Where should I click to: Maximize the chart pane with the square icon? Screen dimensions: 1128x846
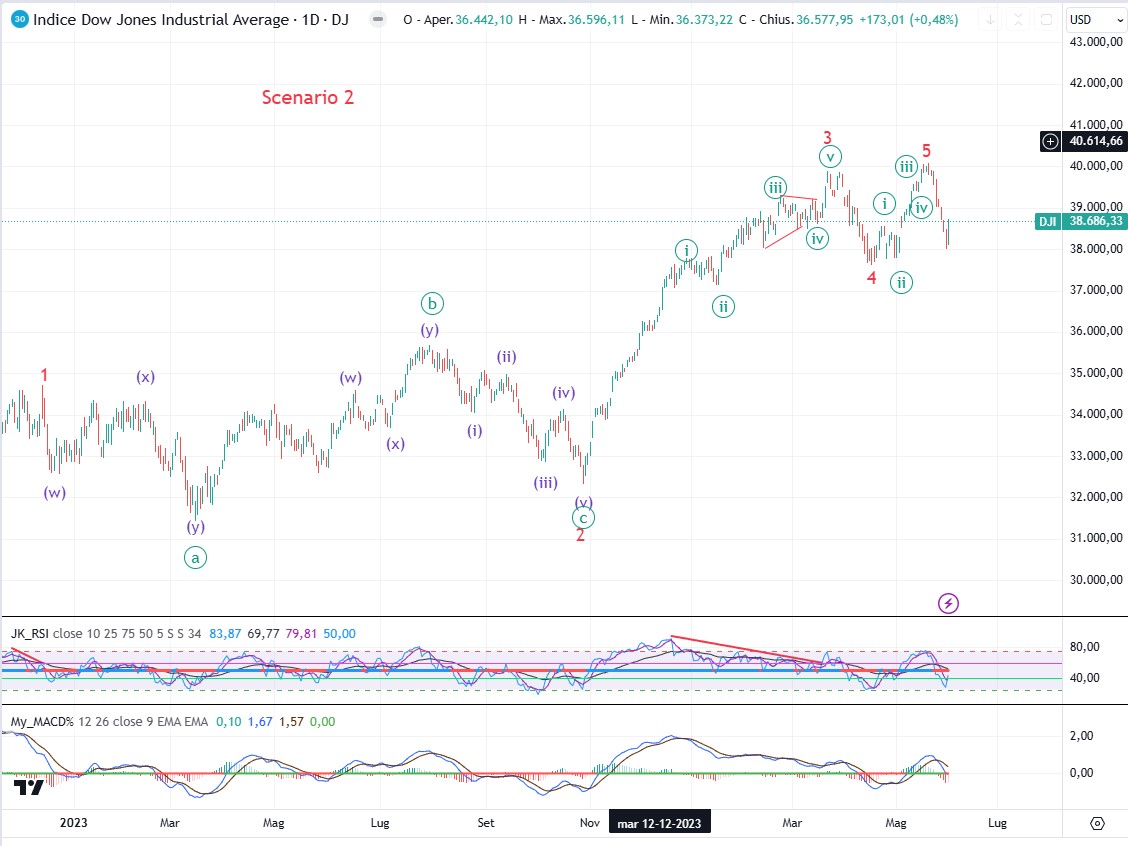[x=1046, y=19]
